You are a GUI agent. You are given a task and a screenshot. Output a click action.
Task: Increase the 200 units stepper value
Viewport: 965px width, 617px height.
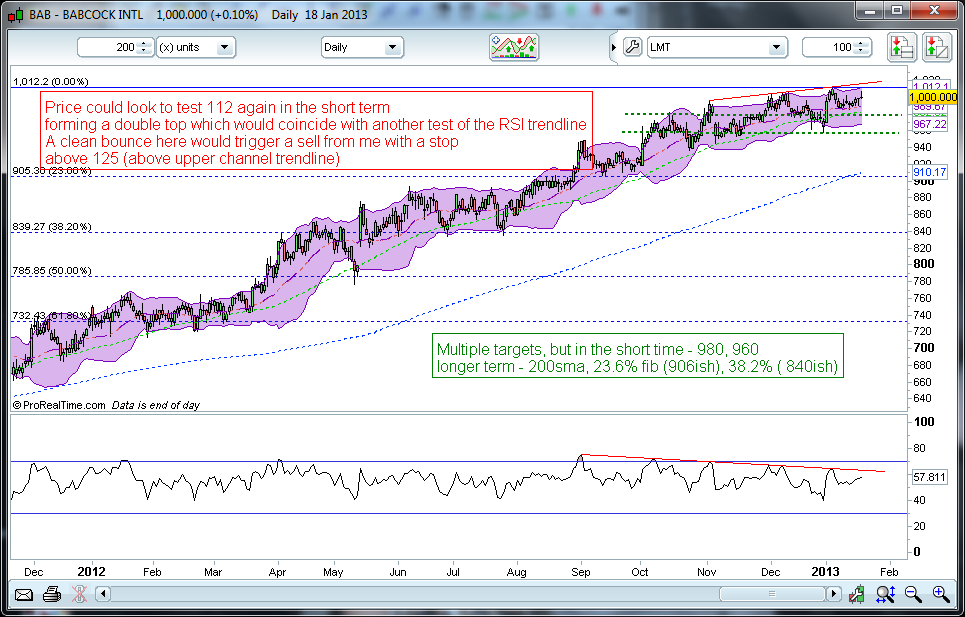click(x=145, y=43)
